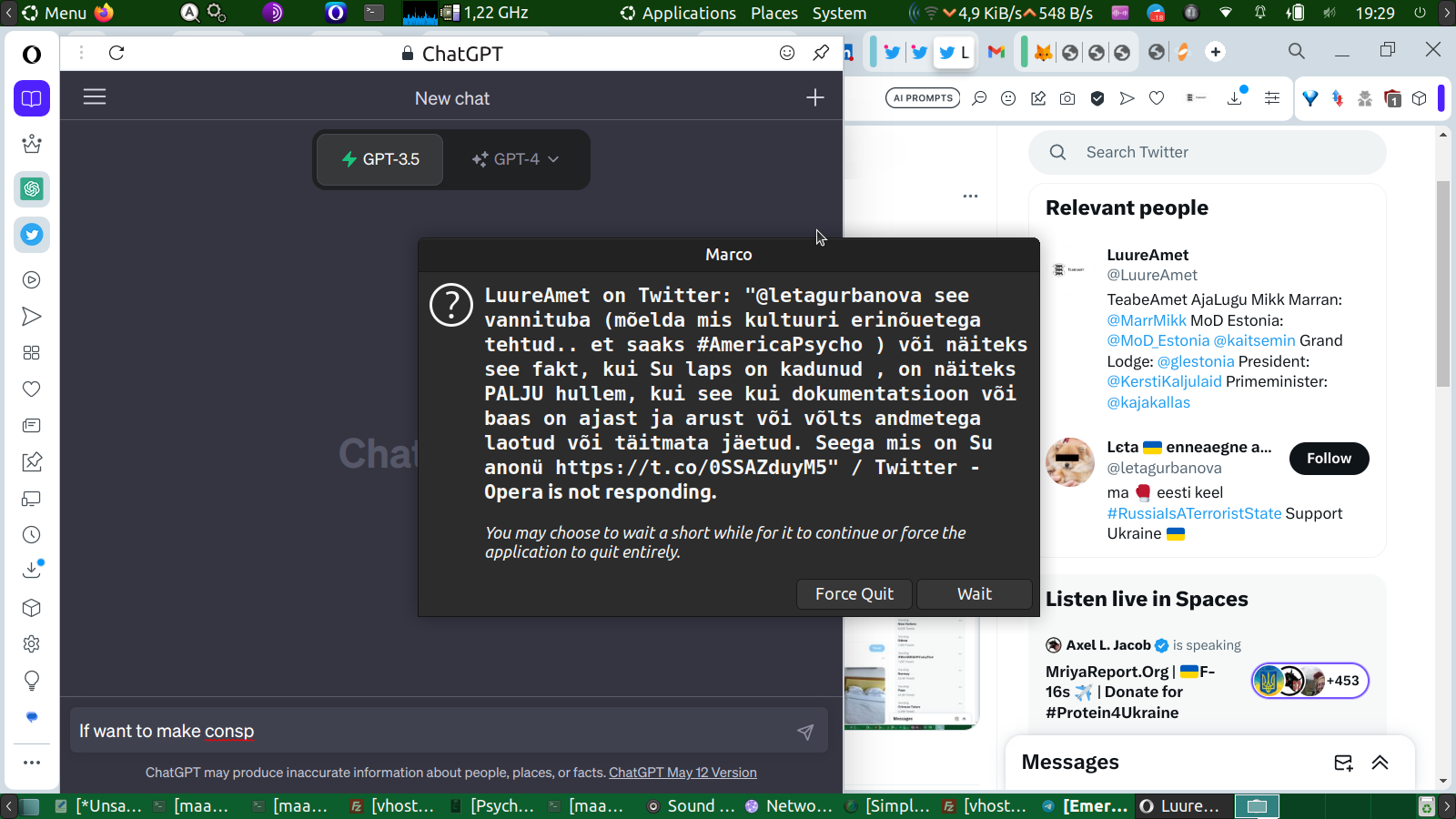This screenshot has height=819, width=1456.
Task: Send the ChatGPT message with arrow icon
Action: tap(805, 732)
